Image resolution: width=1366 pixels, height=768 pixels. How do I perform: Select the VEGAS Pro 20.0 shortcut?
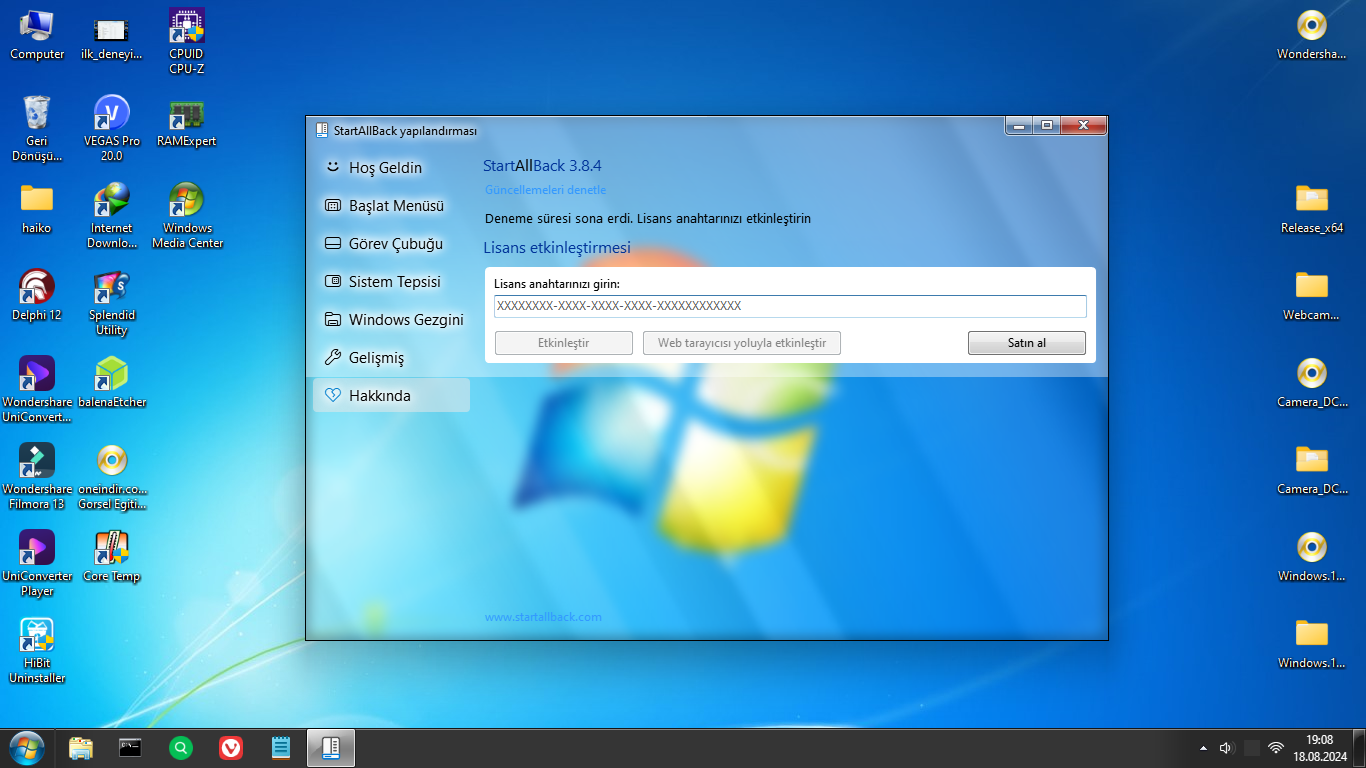112,128
